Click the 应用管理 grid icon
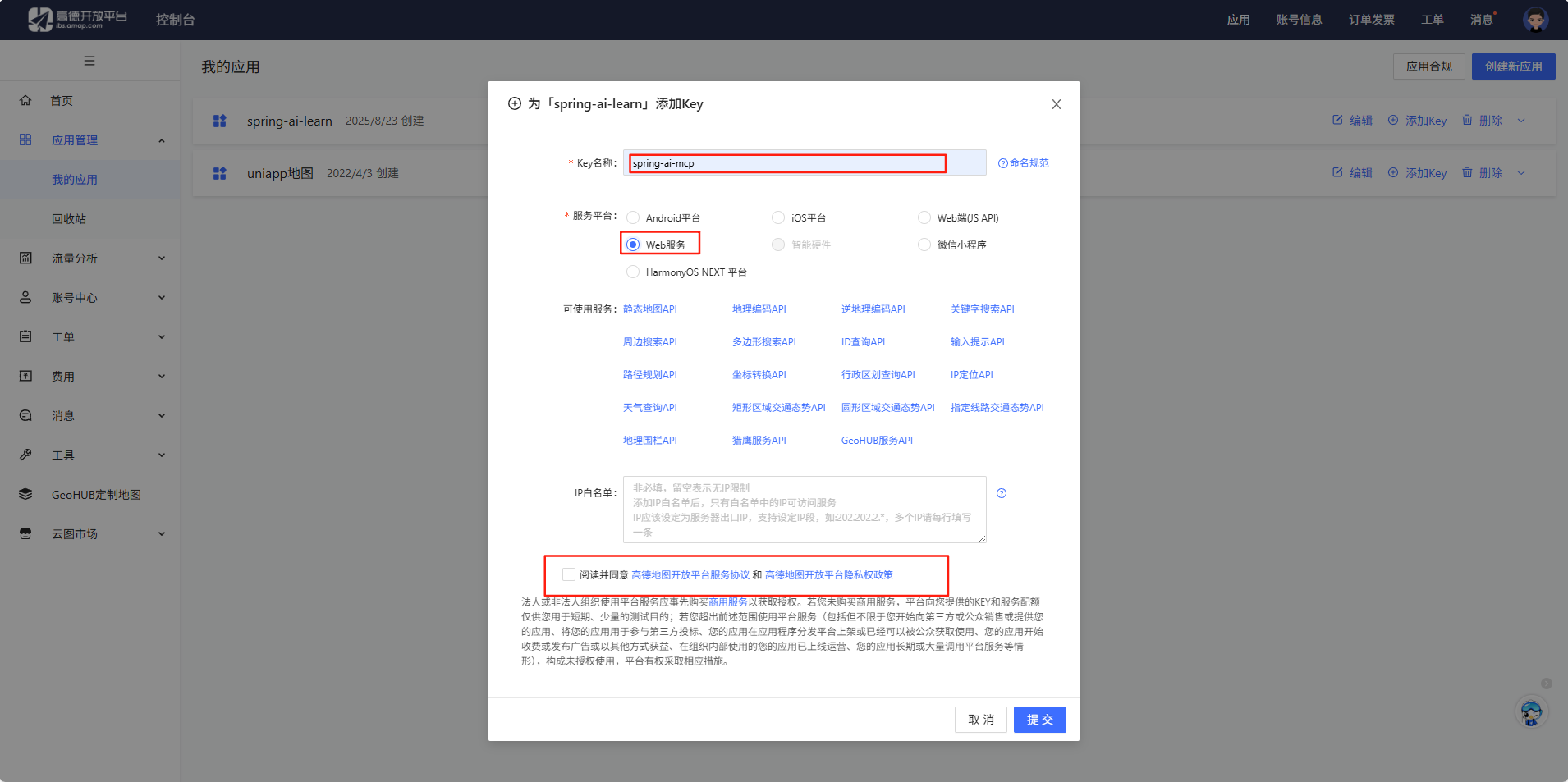This screenshot has height=782, width=1568. 25,139
